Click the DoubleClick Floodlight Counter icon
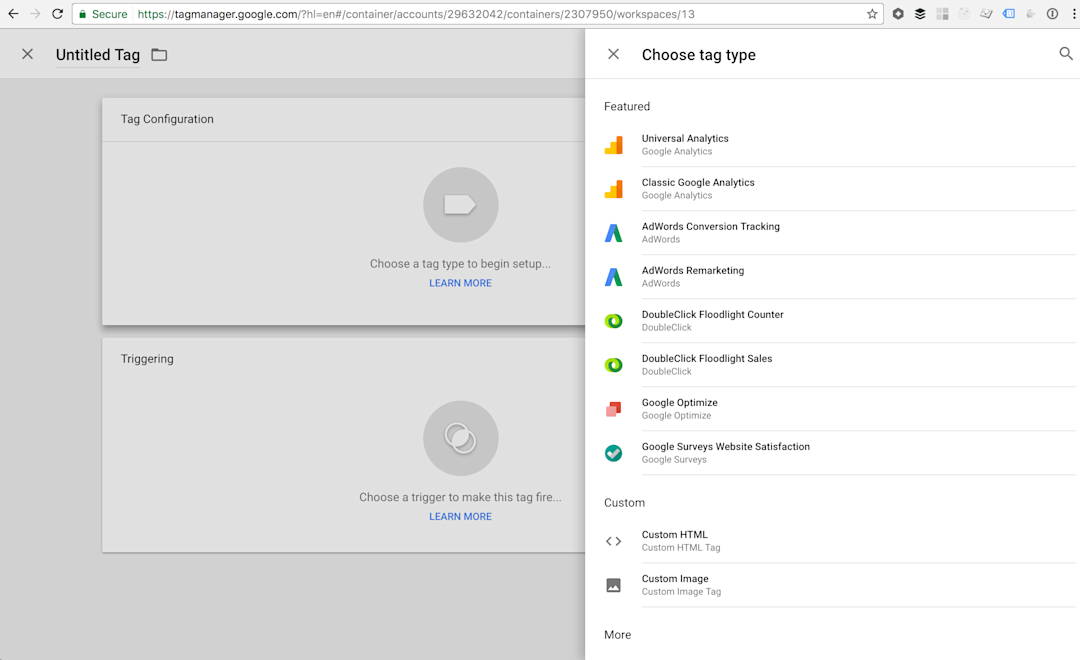 [x=614, y=321]
